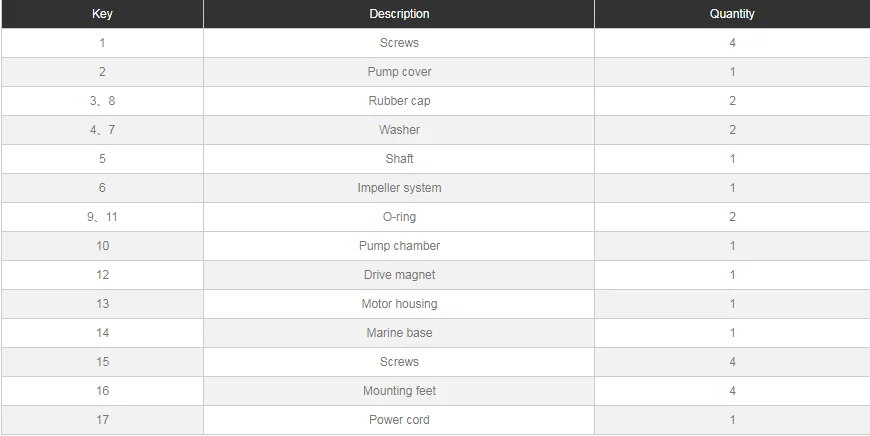Click the Motor housing cell

point(399,304)
